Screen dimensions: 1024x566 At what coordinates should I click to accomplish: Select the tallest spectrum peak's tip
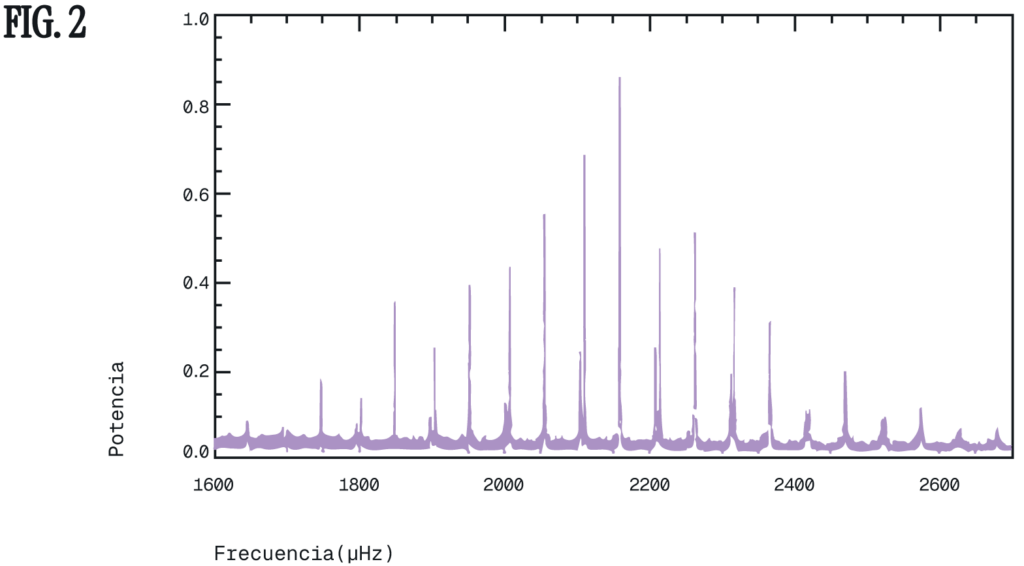(x=620, y=78)
